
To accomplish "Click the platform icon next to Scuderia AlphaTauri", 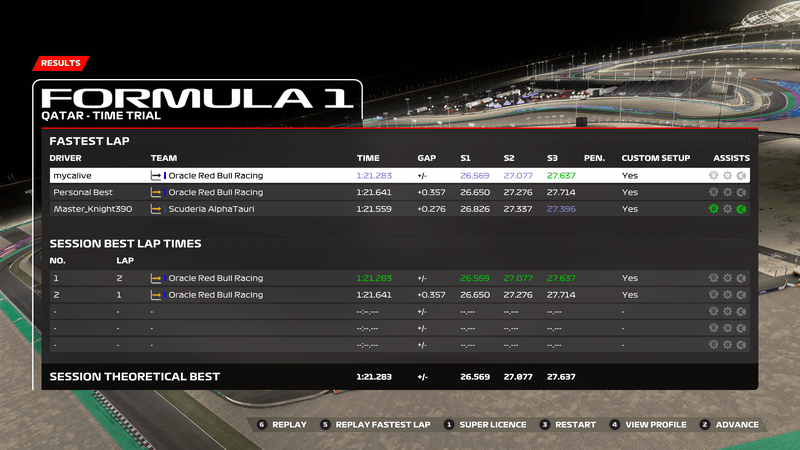I will point(156,209).
